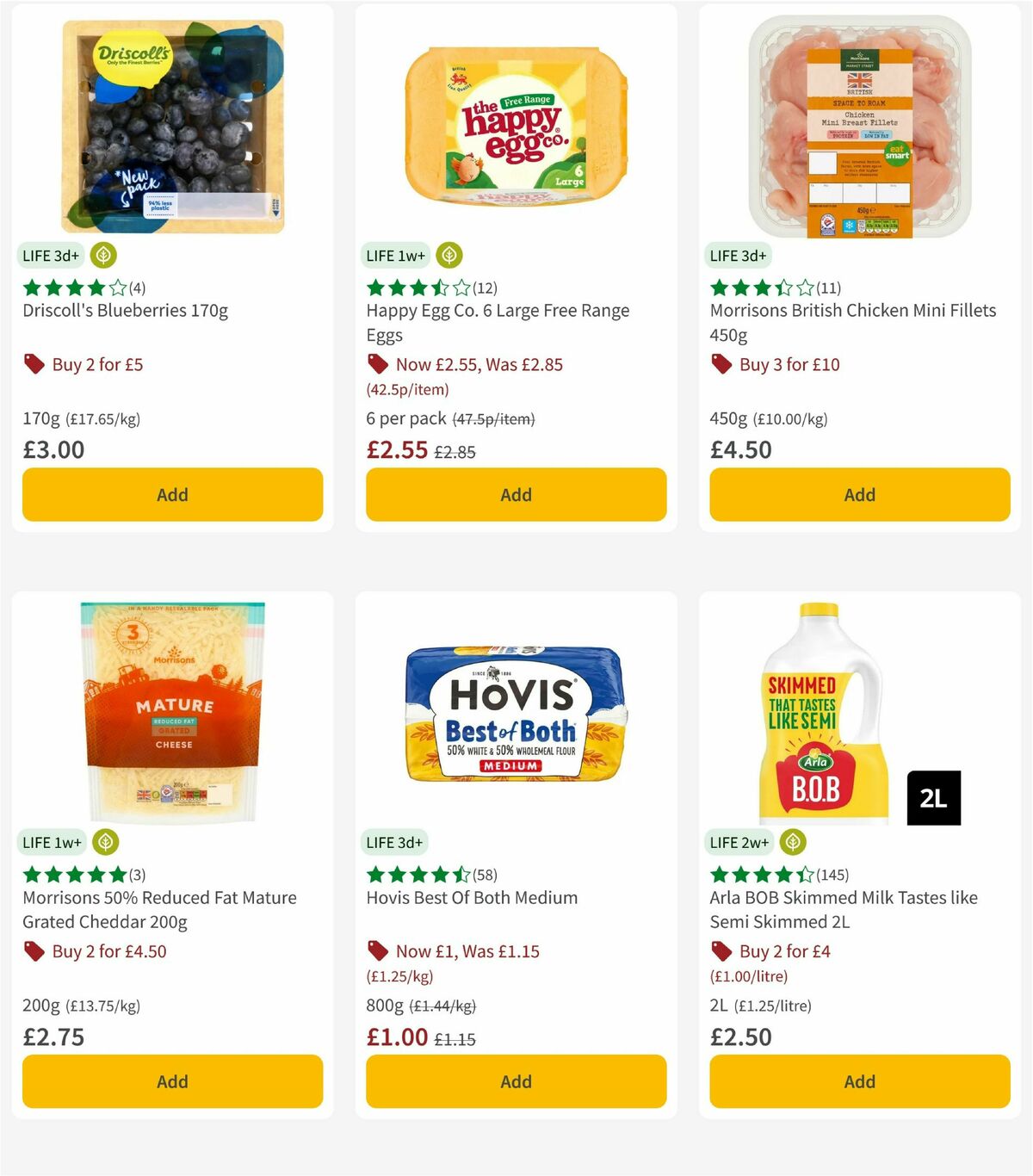The image size is (1033, 1176).
Task: Click the leaf icon next to Happy Egg LIFE 1w+ badge
Action: pyautogui.click(x=448, y=255)
